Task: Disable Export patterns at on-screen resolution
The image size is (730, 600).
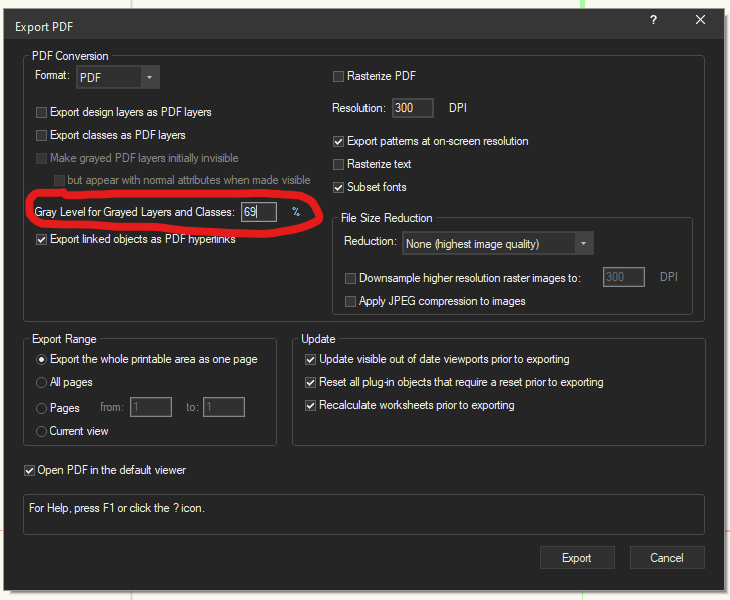Action: pos(339,141)
